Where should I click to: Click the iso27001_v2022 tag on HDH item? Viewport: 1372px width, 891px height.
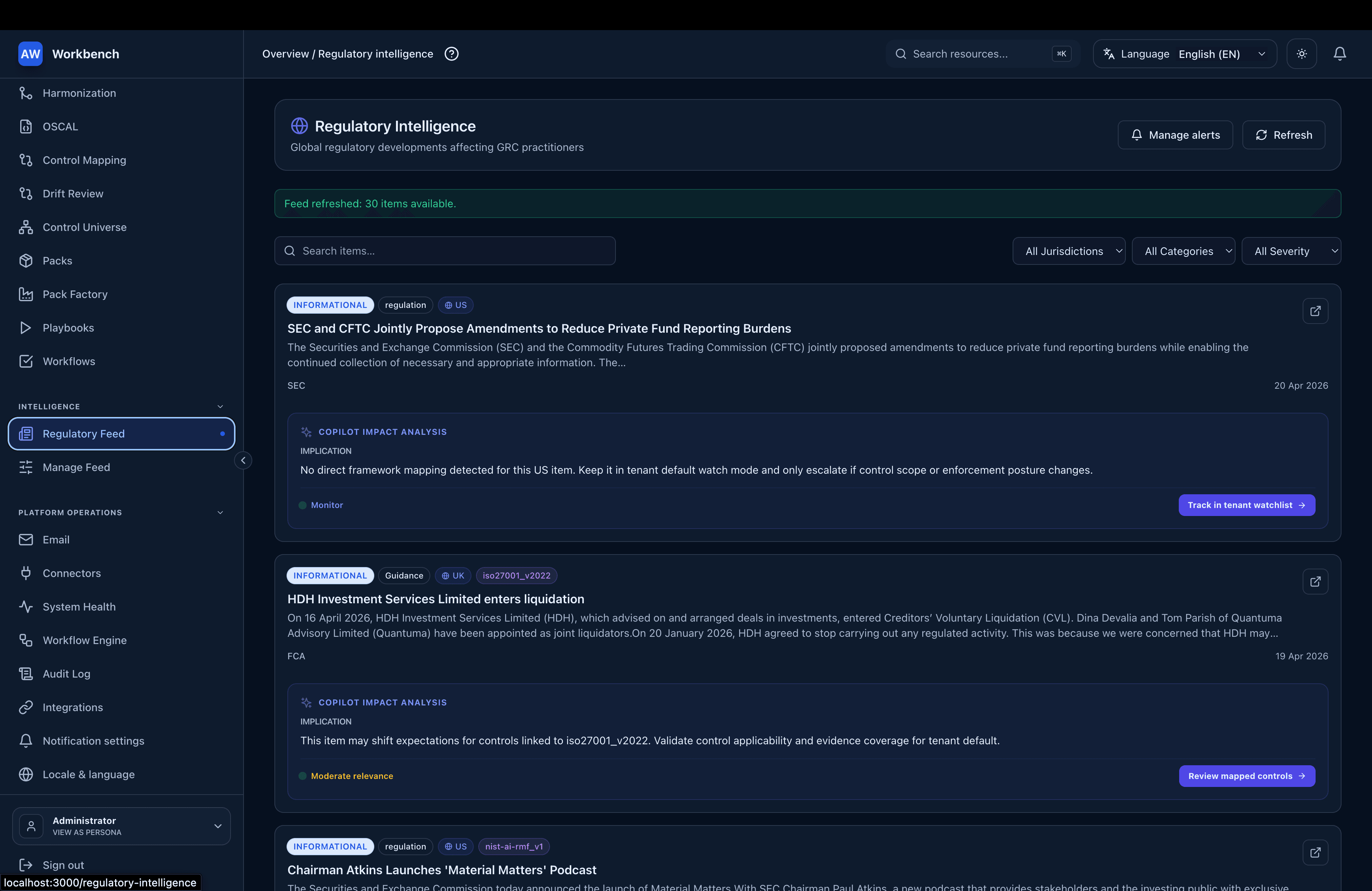(x=516, y=575)
